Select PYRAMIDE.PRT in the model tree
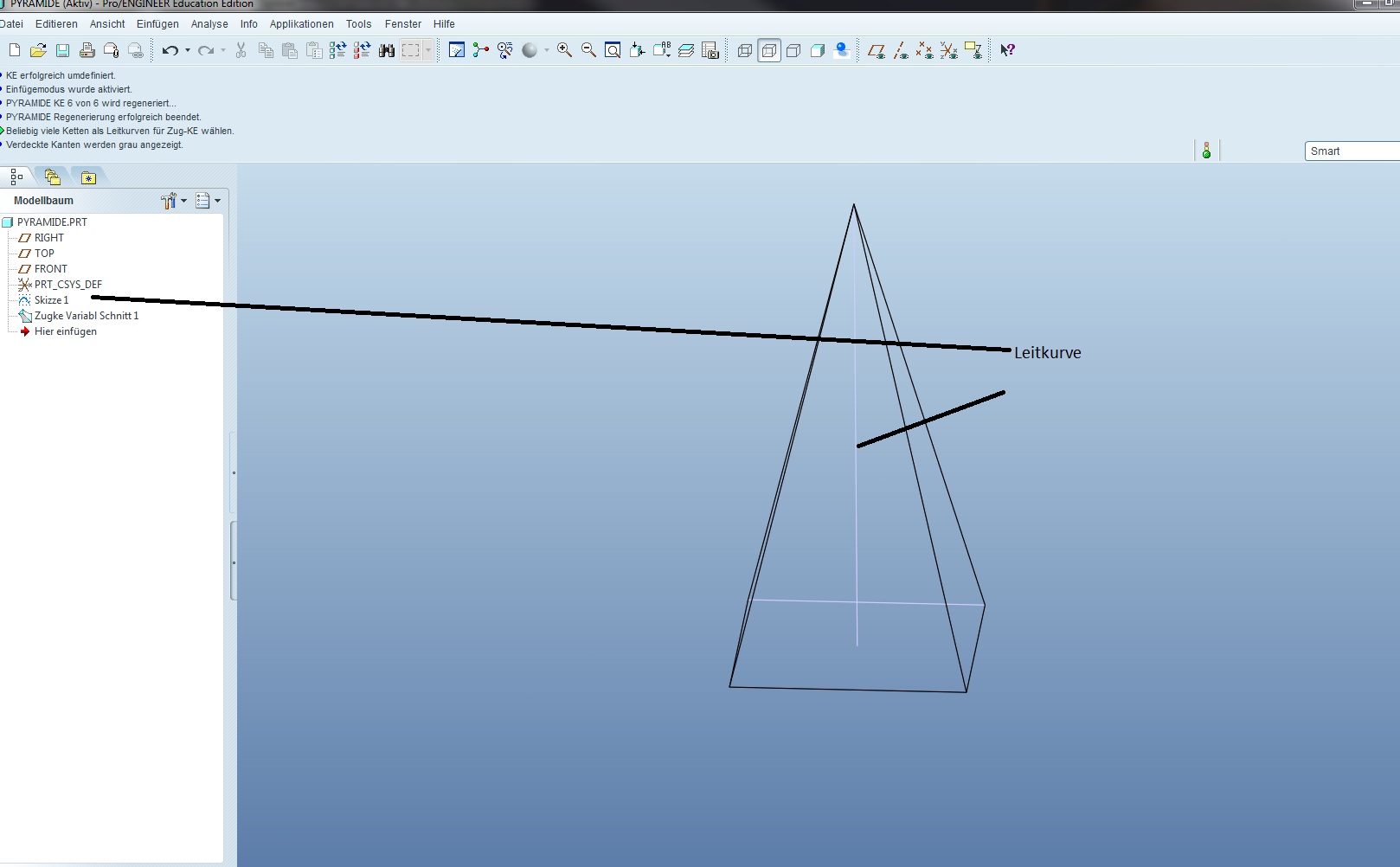Image resolution: width=1400 pixels, height=867 pixels. pos(45,222)
